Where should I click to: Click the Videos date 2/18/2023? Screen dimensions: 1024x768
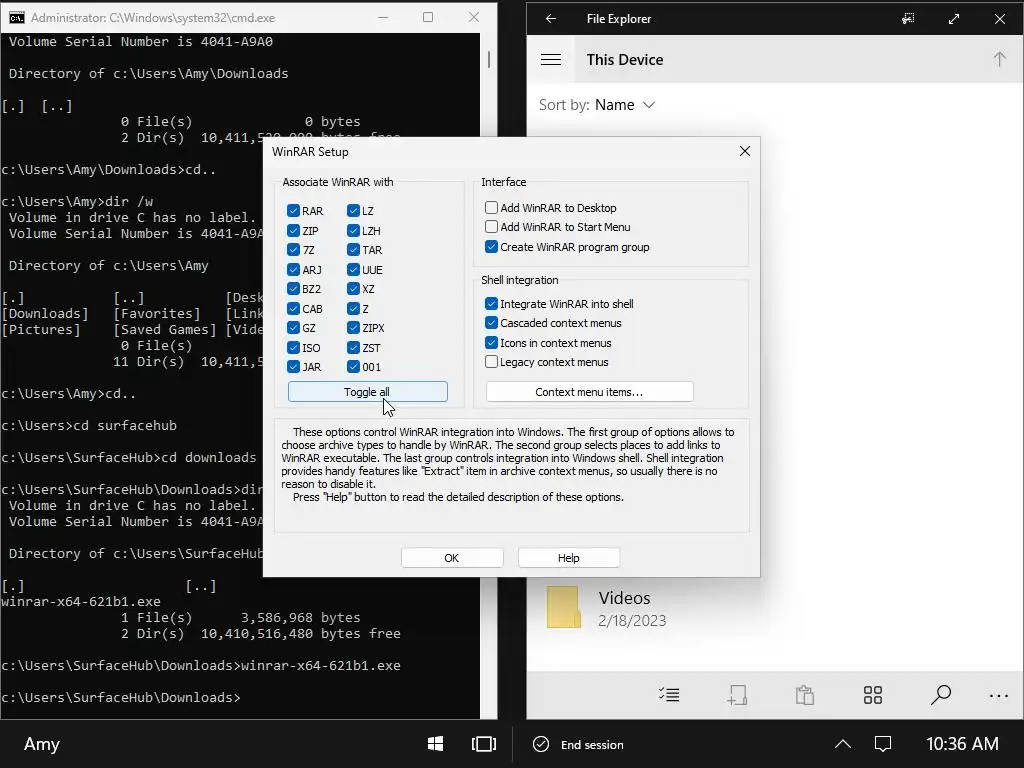coord(632,620)
